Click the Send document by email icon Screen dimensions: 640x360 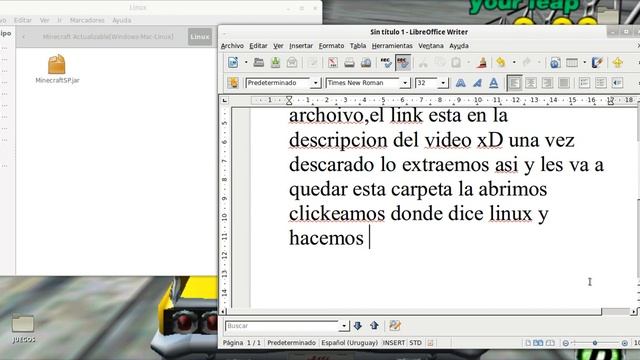click(292, 62)
